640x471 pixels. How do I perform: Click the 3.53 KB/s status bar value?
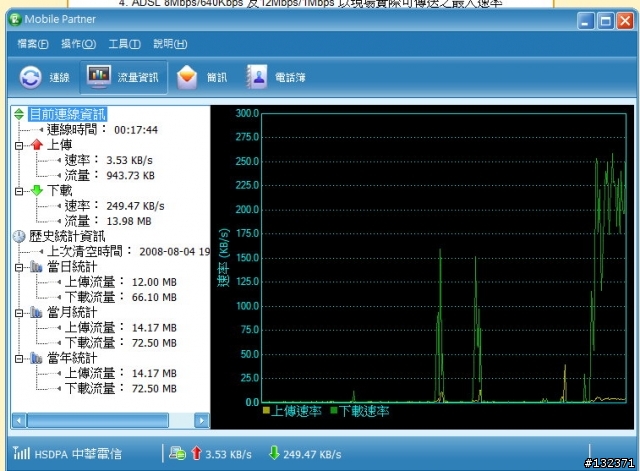point(228,454)
